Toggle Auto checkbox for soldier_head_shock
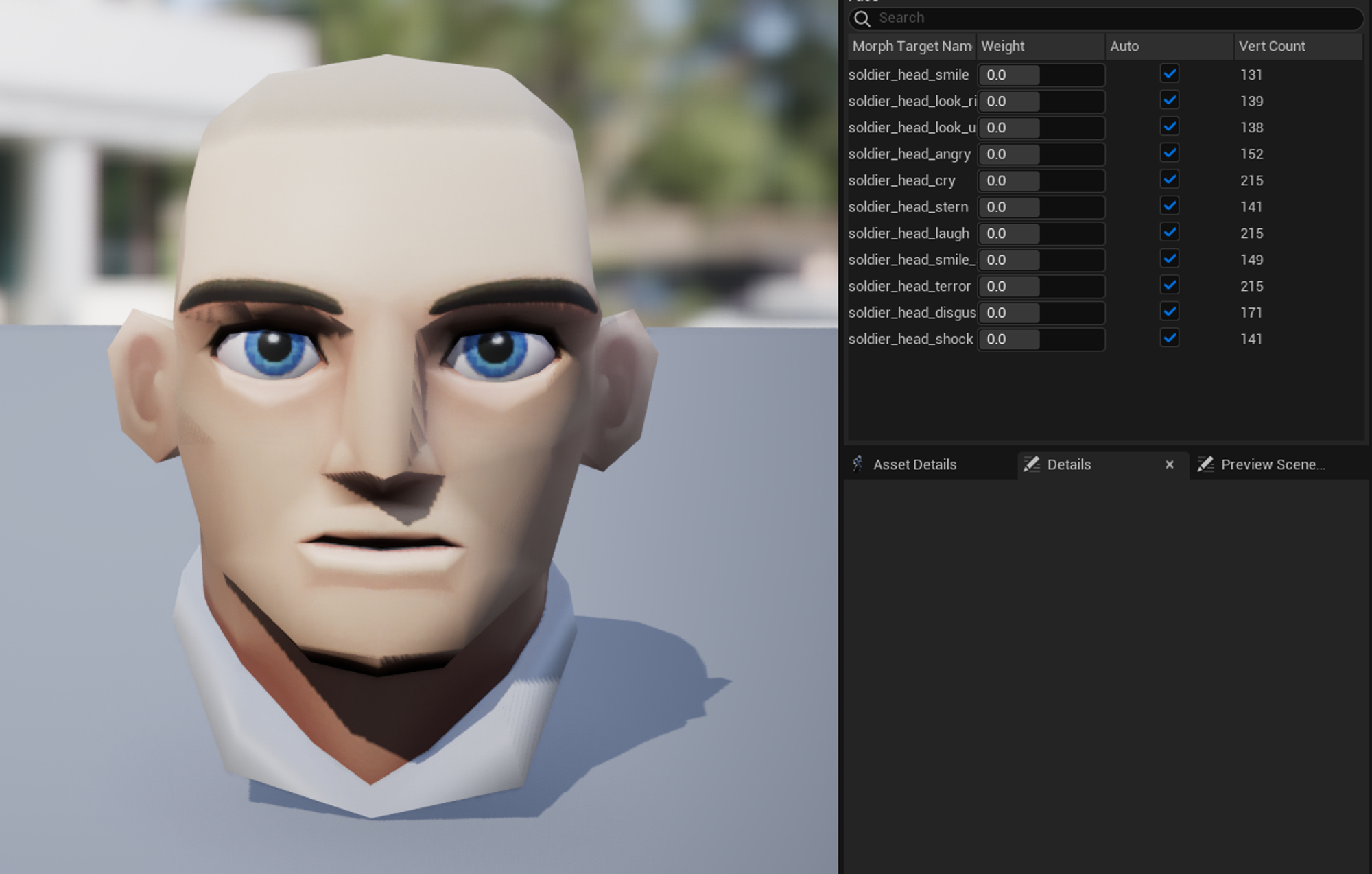The image size is (1372, 874). click(1170, 338)
